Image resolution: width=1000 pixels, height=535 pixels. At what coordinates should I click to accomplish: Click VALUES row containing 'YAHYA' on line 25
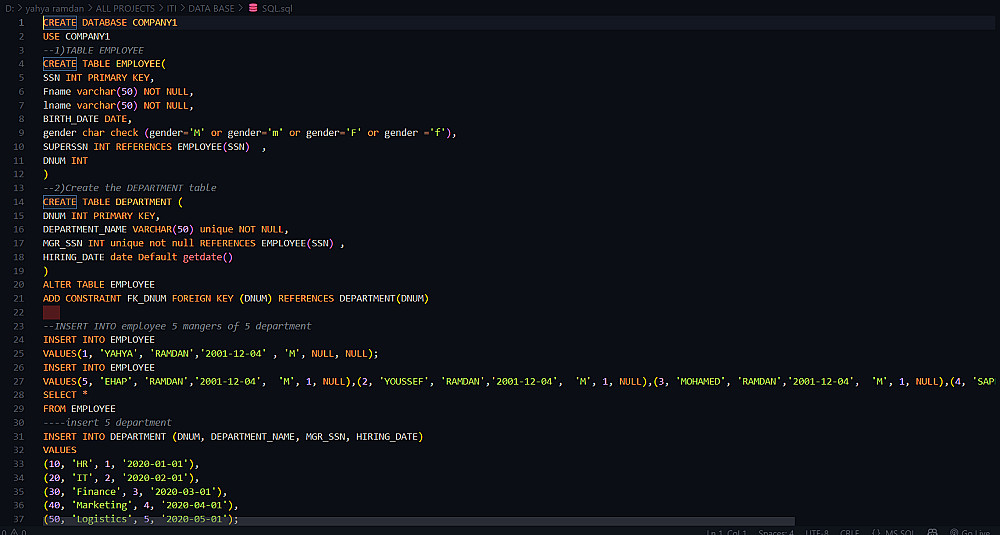210,353
